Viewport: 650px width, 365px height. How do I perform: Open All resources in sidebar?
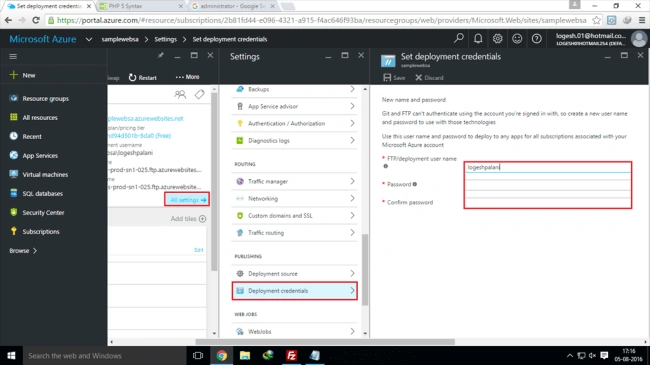tap(40, 117)
